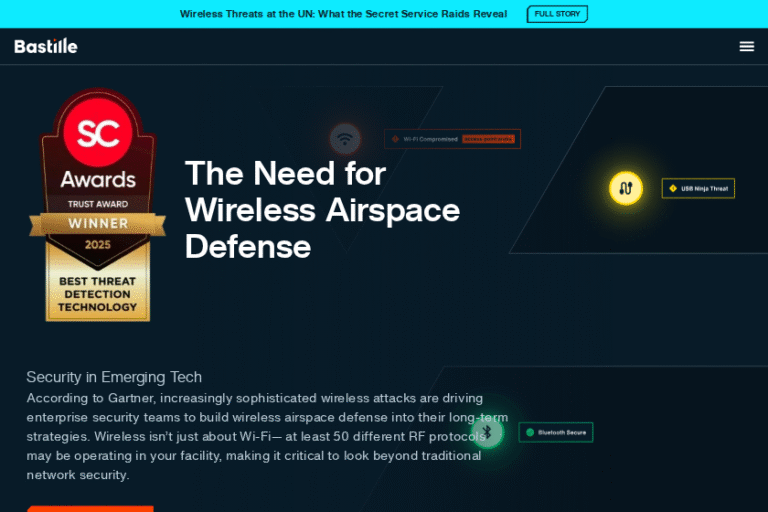Click the yellow USB cable icon
This screenshot has width=768, height=512.
[x=626, y=188]
